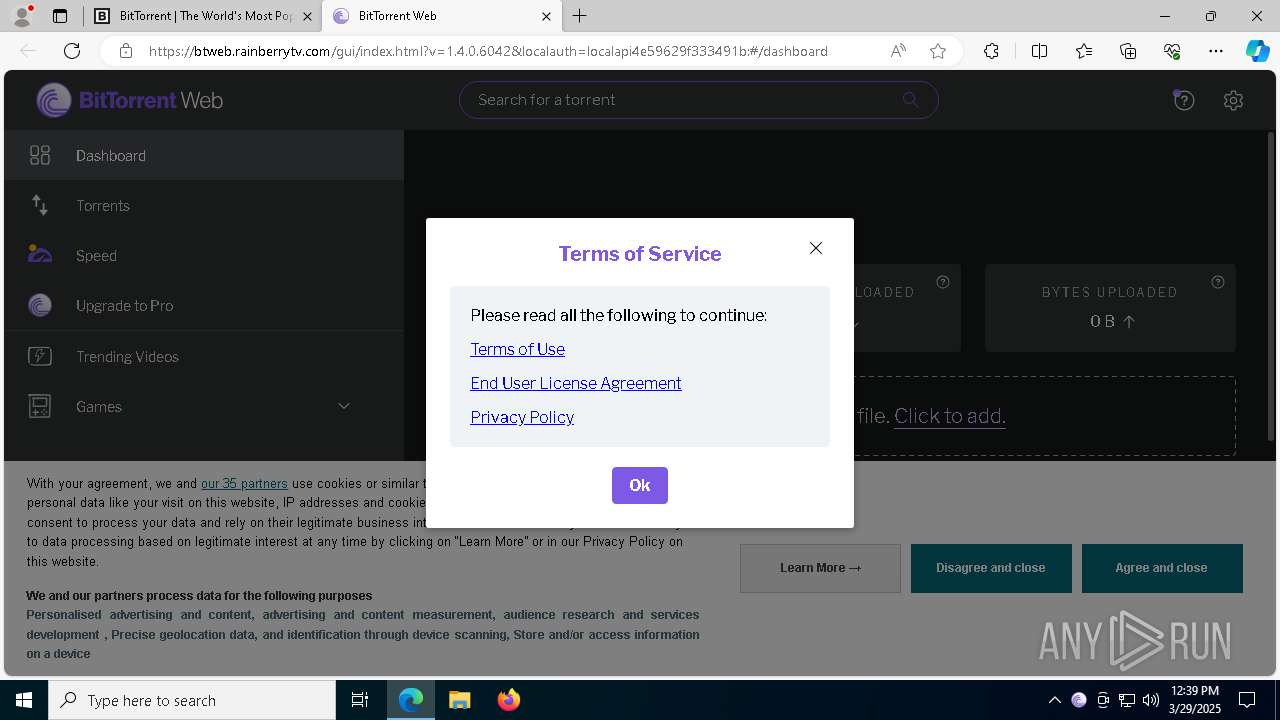This screenshot has width=1280, height=720.
Task: Open Browser essentials icon
Action: point(1172,51)
